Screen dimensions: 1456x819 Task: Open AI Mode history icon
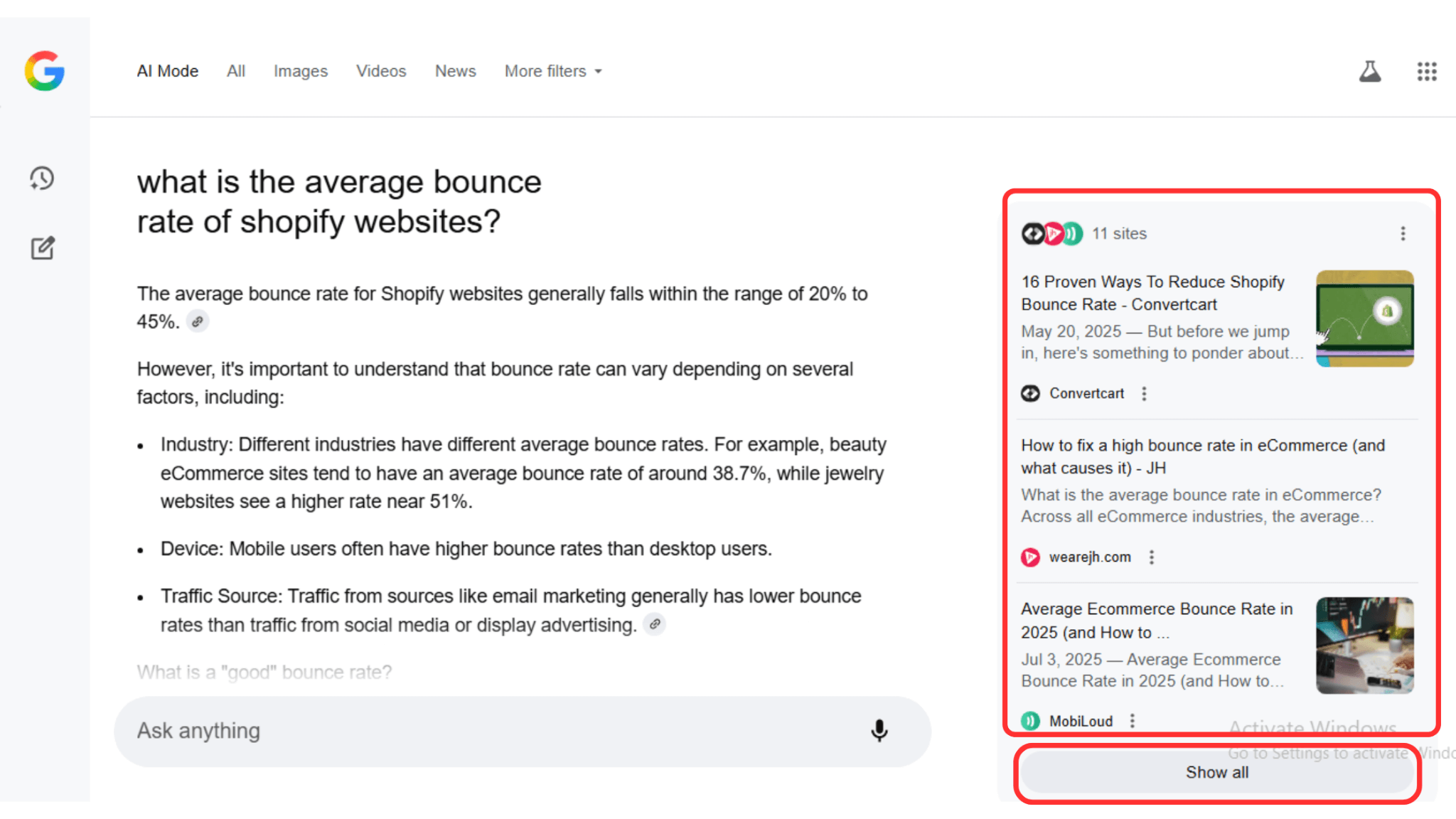(42, 178)
